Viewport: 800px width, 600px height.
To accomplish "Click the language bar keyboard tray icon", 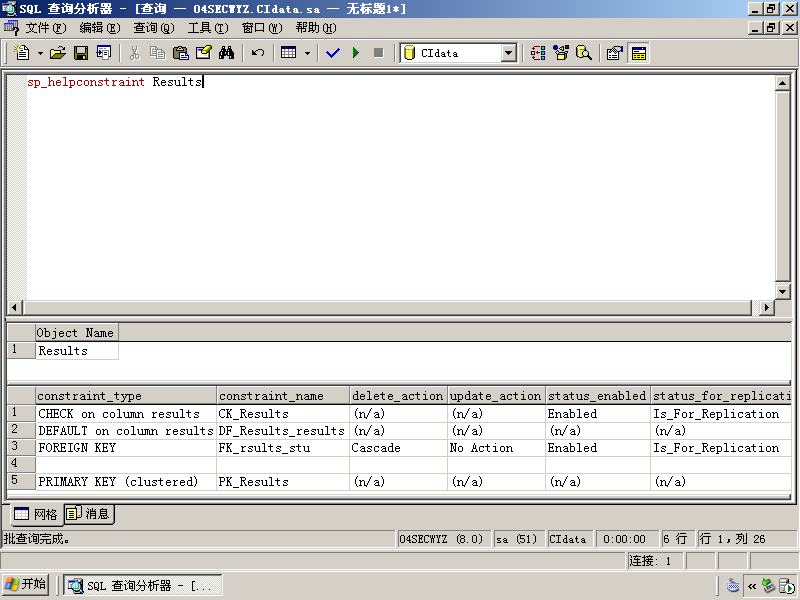I will click(733, 586).
